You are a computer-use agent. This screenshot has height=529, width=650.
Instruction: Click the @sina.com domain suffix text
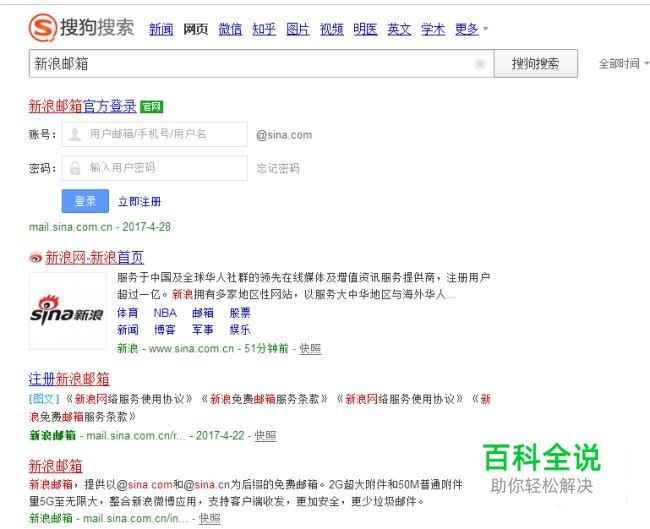284,135
